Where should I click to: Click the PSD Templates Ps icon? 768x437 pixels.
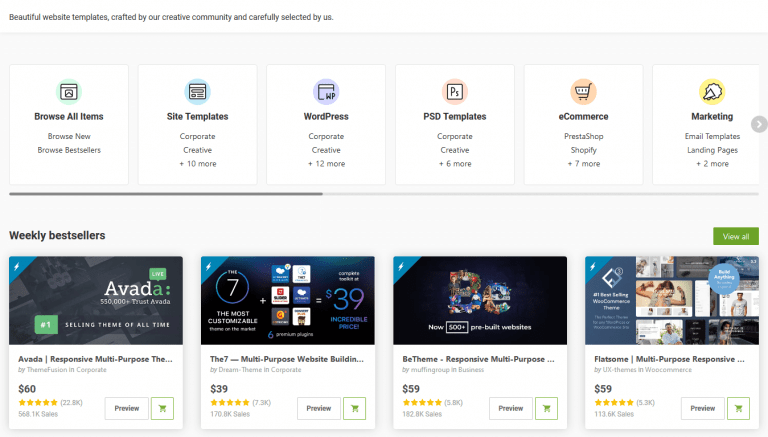click(x=455, y=92)
